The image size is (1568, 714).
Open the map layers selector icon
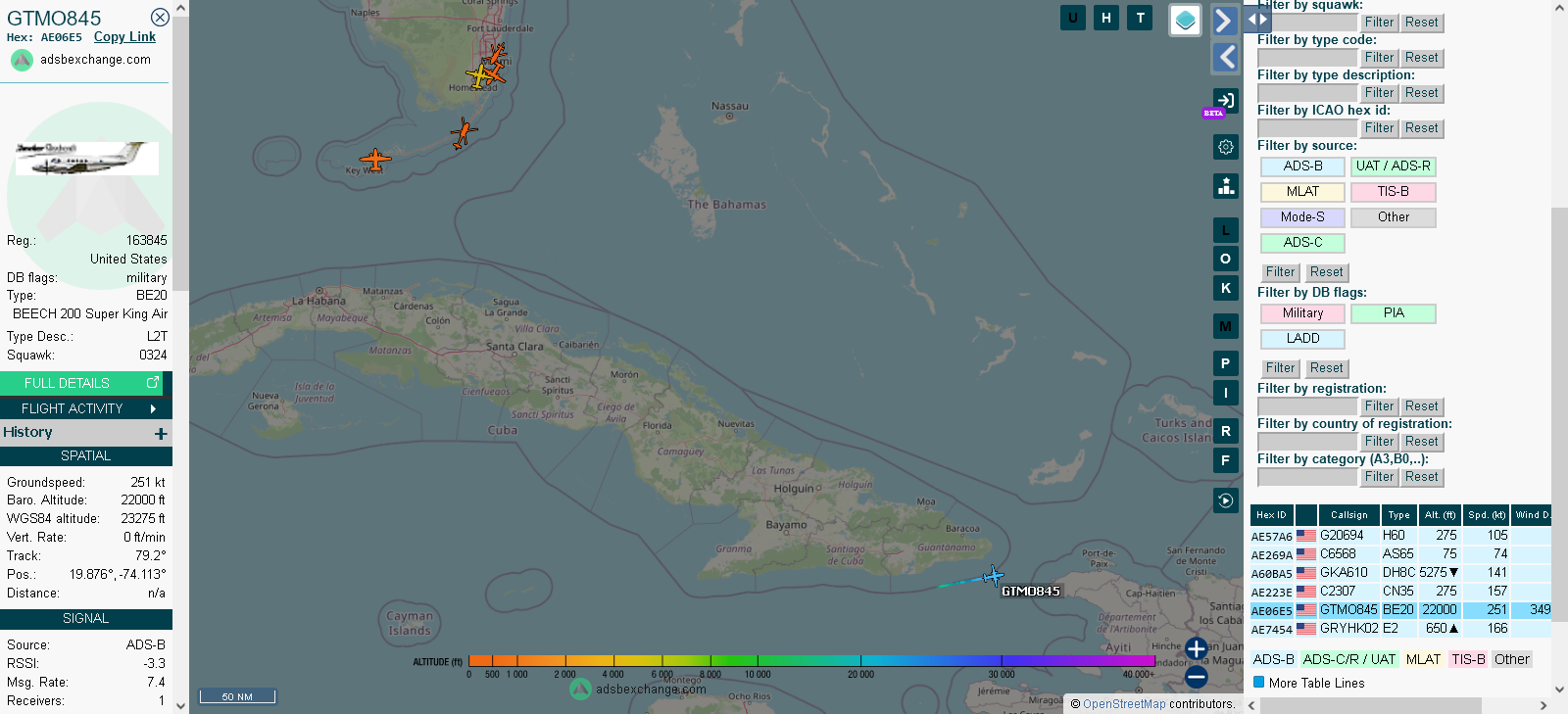point(1186,20)
